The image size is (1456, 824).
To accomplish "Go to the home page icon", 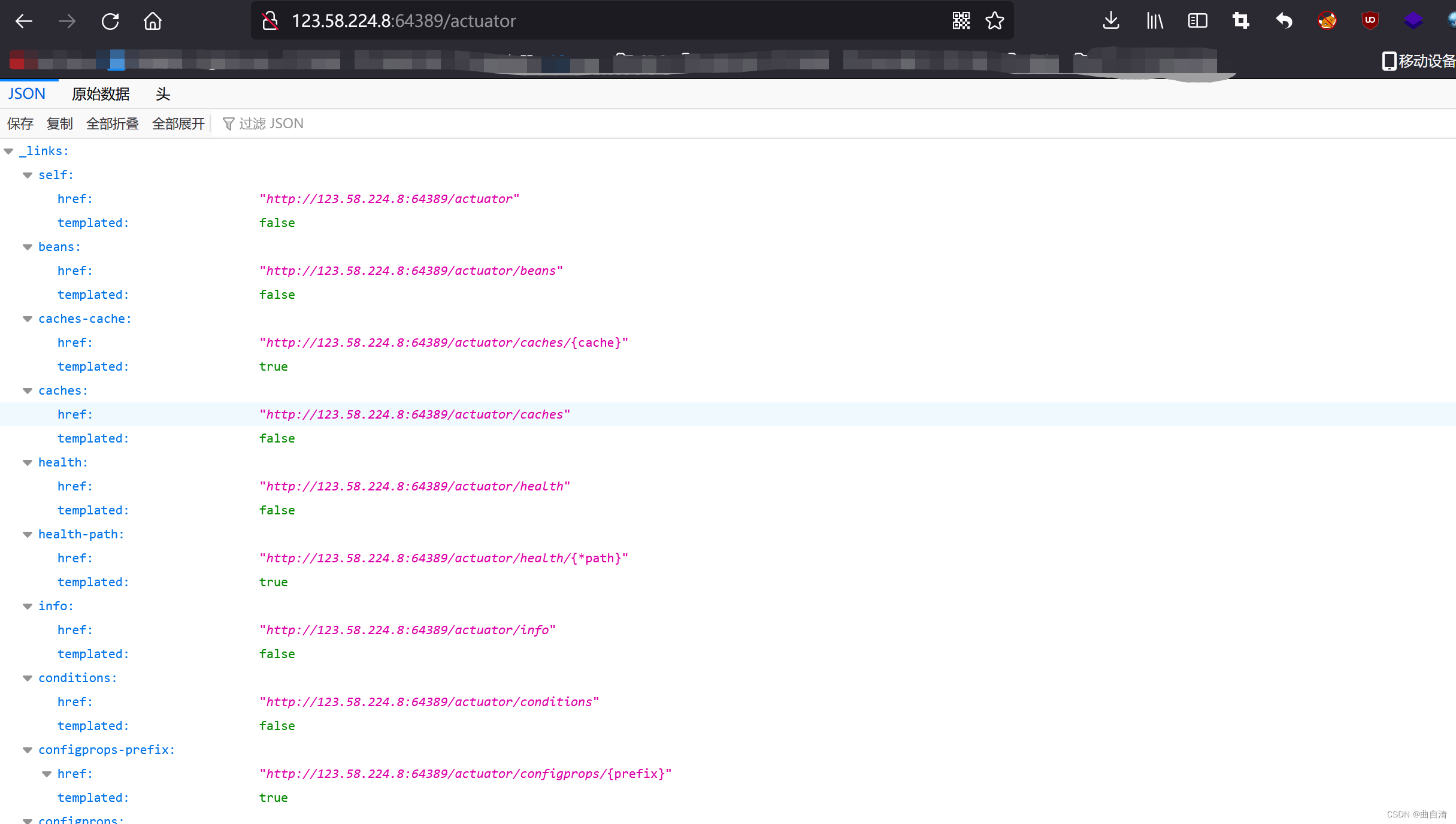I will point(153,22).
